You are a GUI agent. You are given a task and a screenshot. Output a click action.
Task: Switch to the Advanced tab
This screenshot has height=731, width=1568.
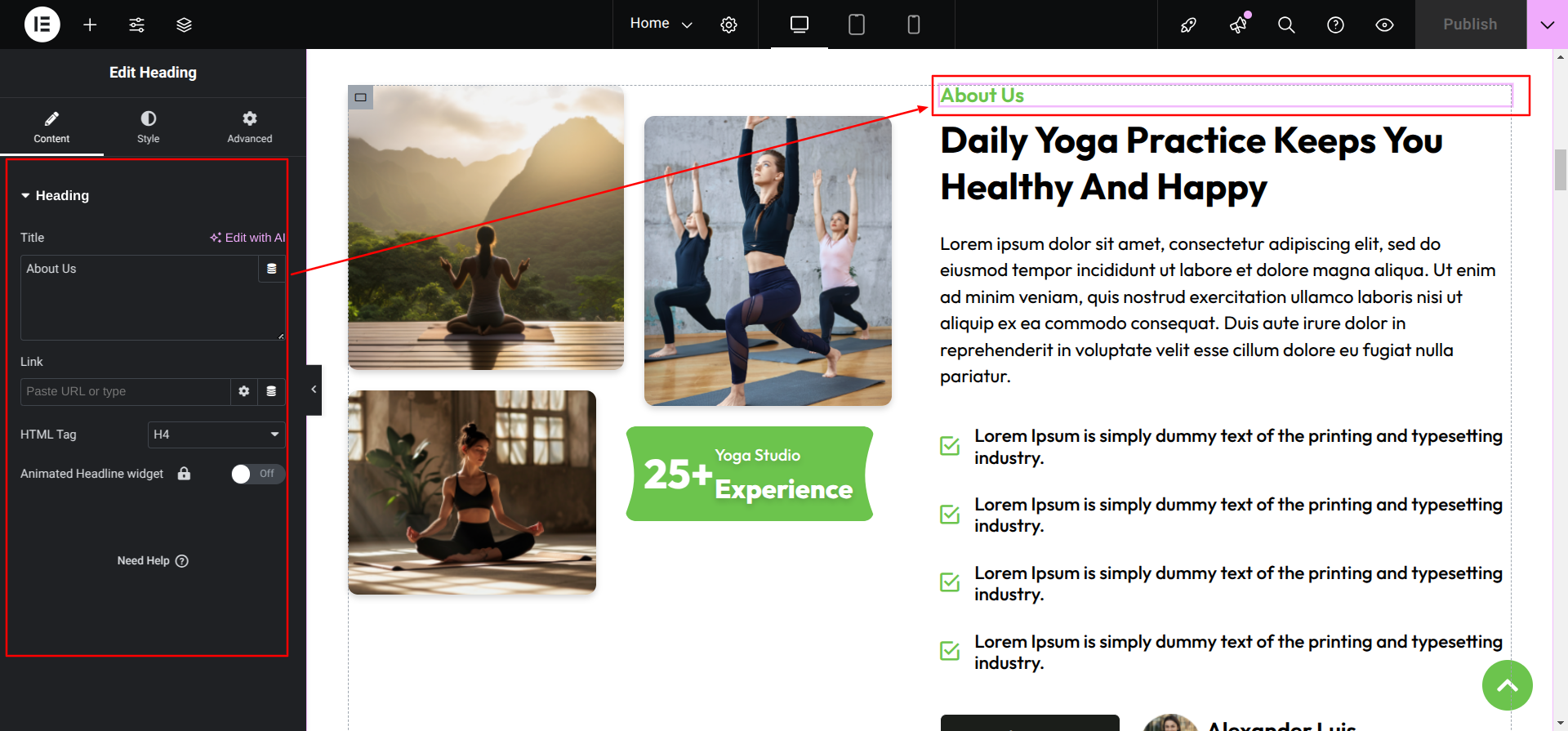pos(250,127)
